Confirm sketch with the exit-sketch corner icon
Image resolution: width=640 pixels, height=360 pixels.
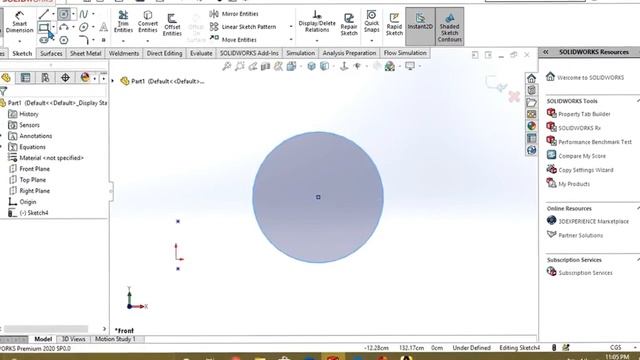click(496, 83)
